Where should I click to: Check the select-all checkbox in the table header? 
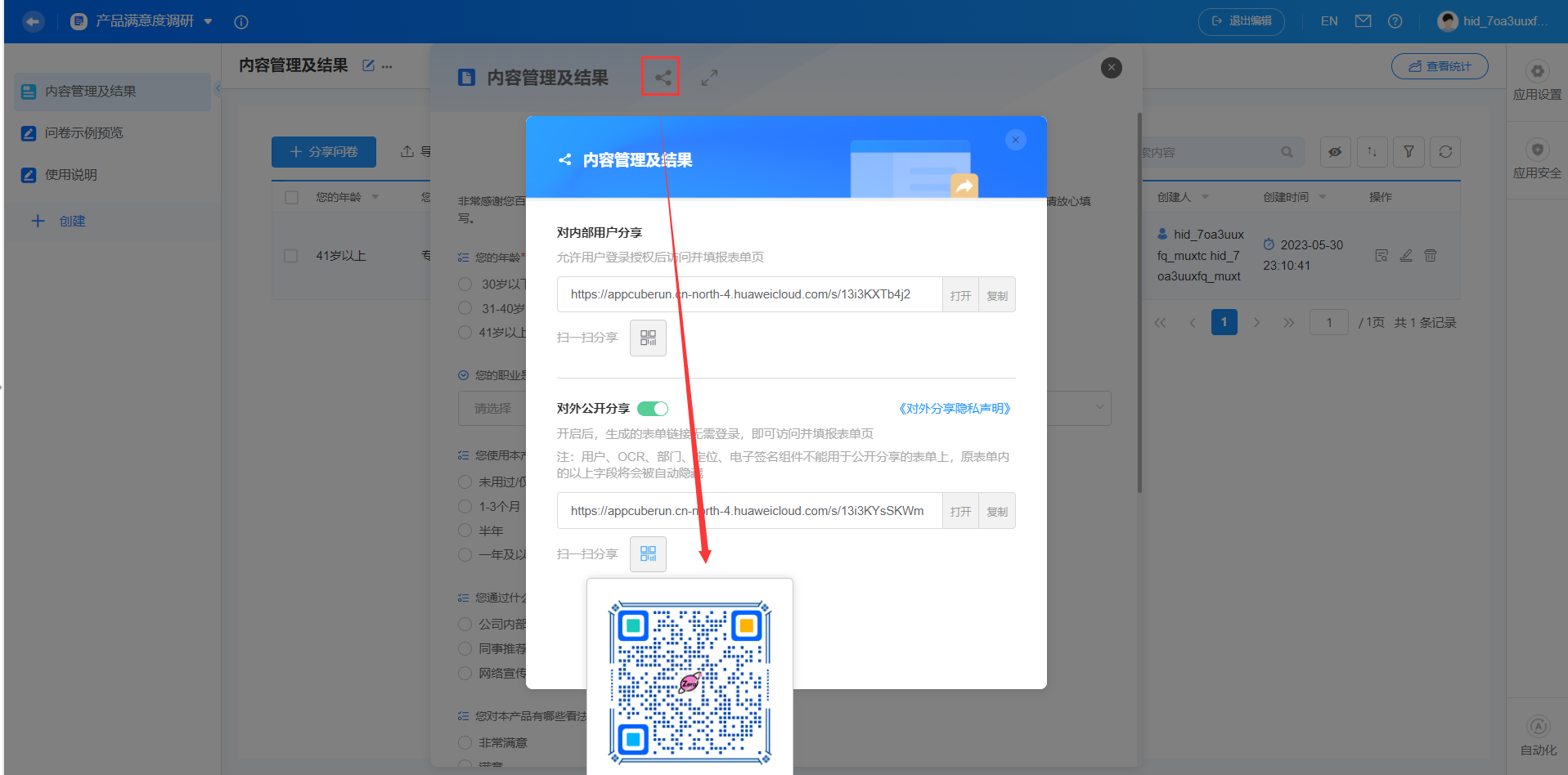[291, 197]
